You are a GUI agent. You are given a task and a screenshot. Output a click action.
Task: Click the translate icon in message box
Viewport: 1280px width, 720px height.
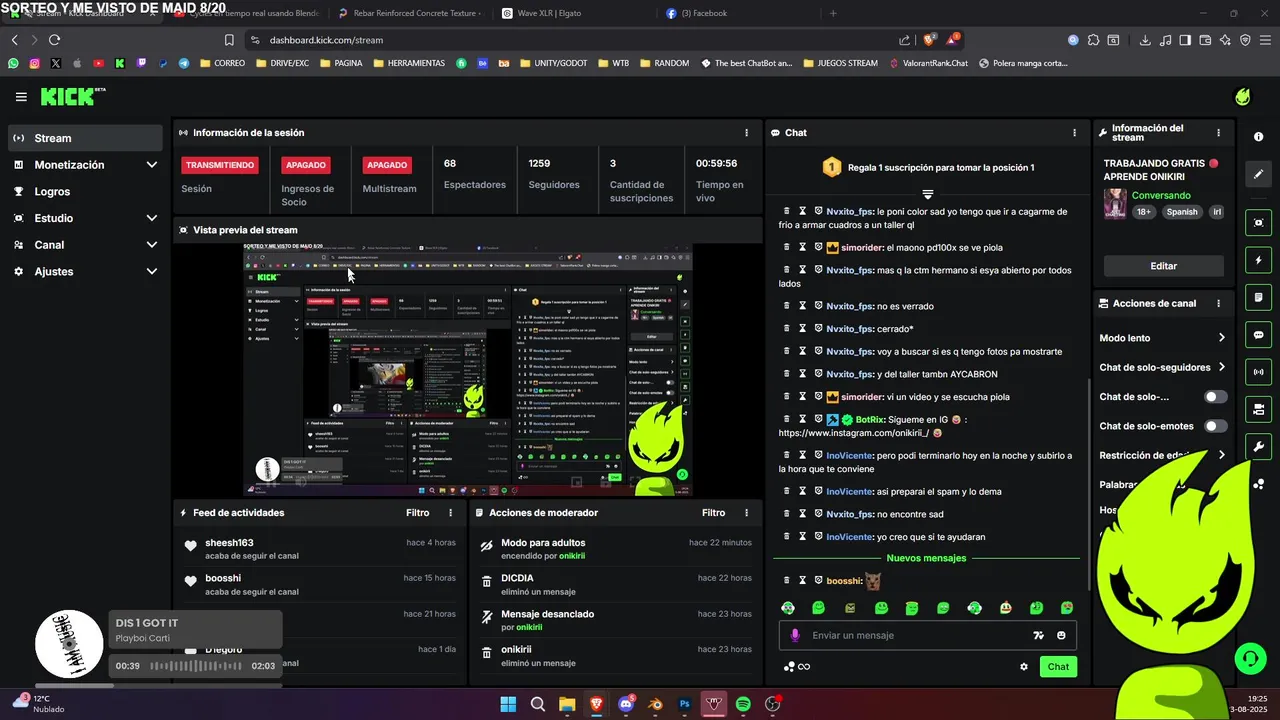(x=1038, y=635)
